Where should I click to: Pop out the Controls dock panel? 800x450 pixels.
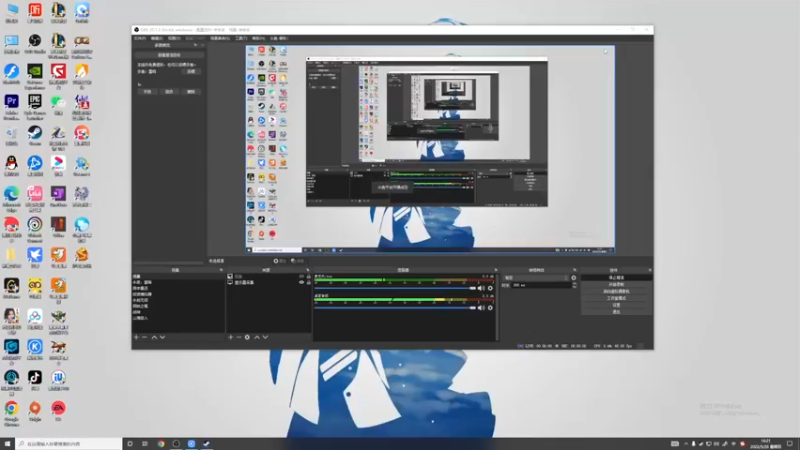649,270
